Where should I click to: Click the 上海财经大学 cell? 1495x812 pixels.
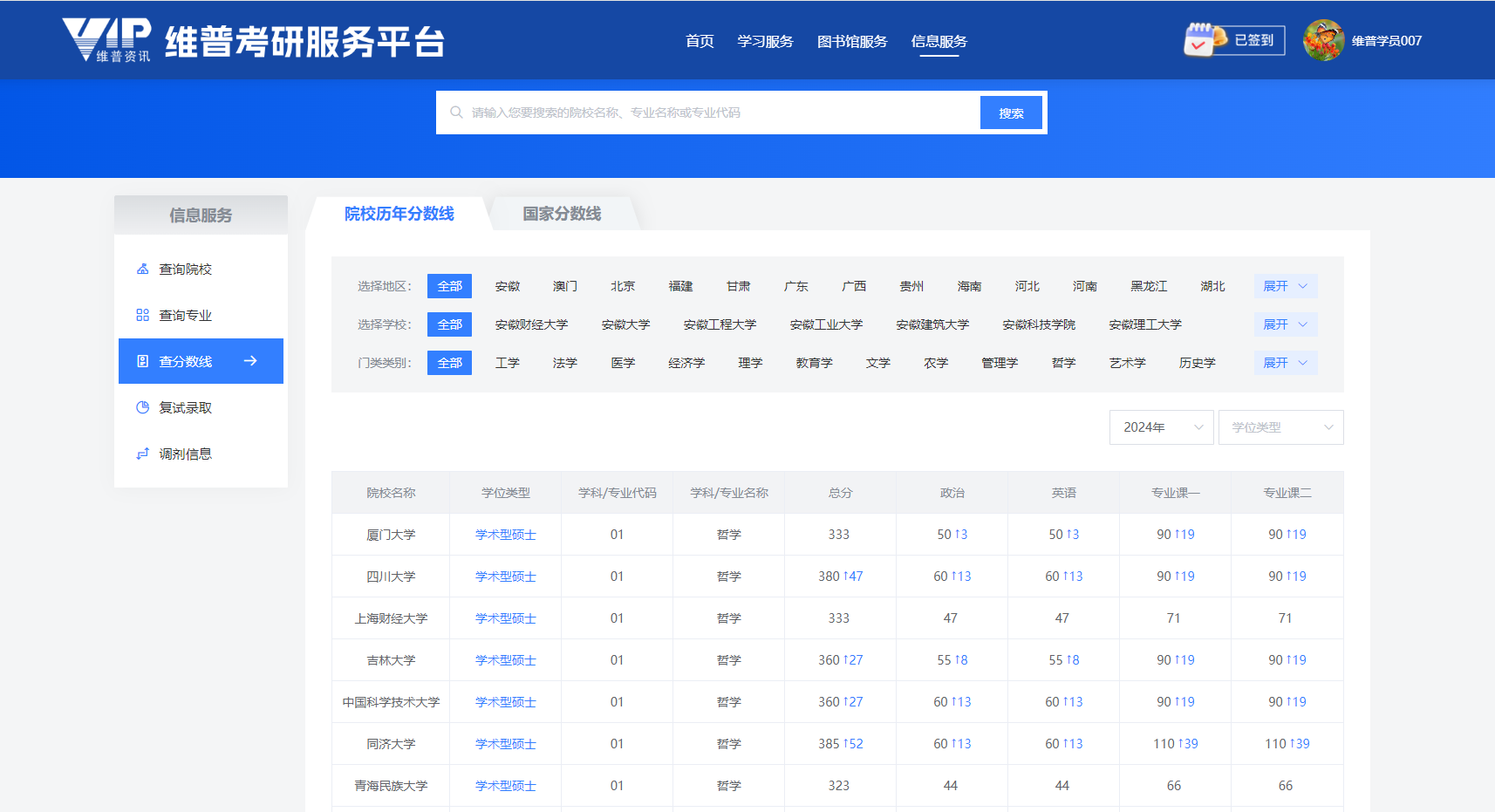391,618
